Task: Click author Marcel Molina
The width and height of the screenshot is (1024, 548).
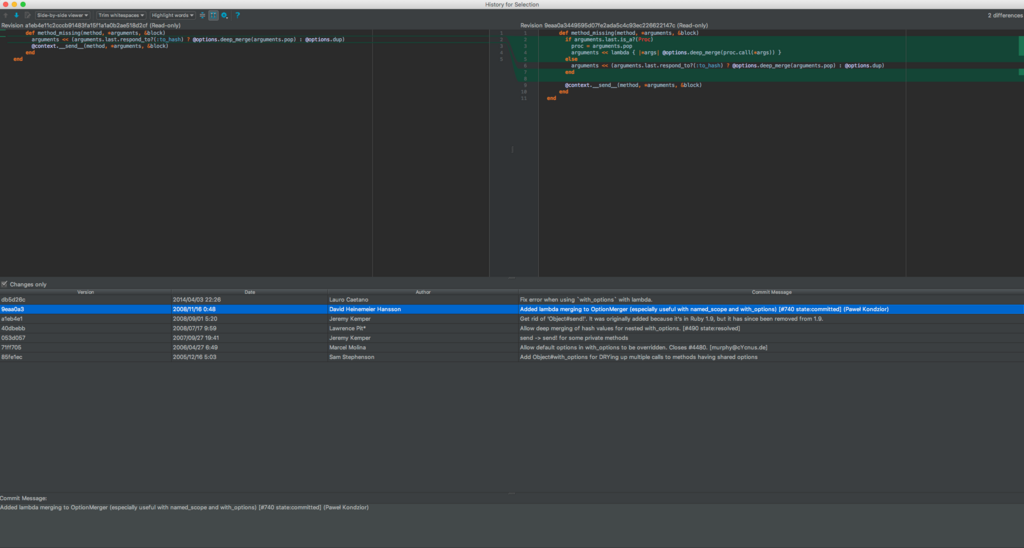Action: pos(348,347)
